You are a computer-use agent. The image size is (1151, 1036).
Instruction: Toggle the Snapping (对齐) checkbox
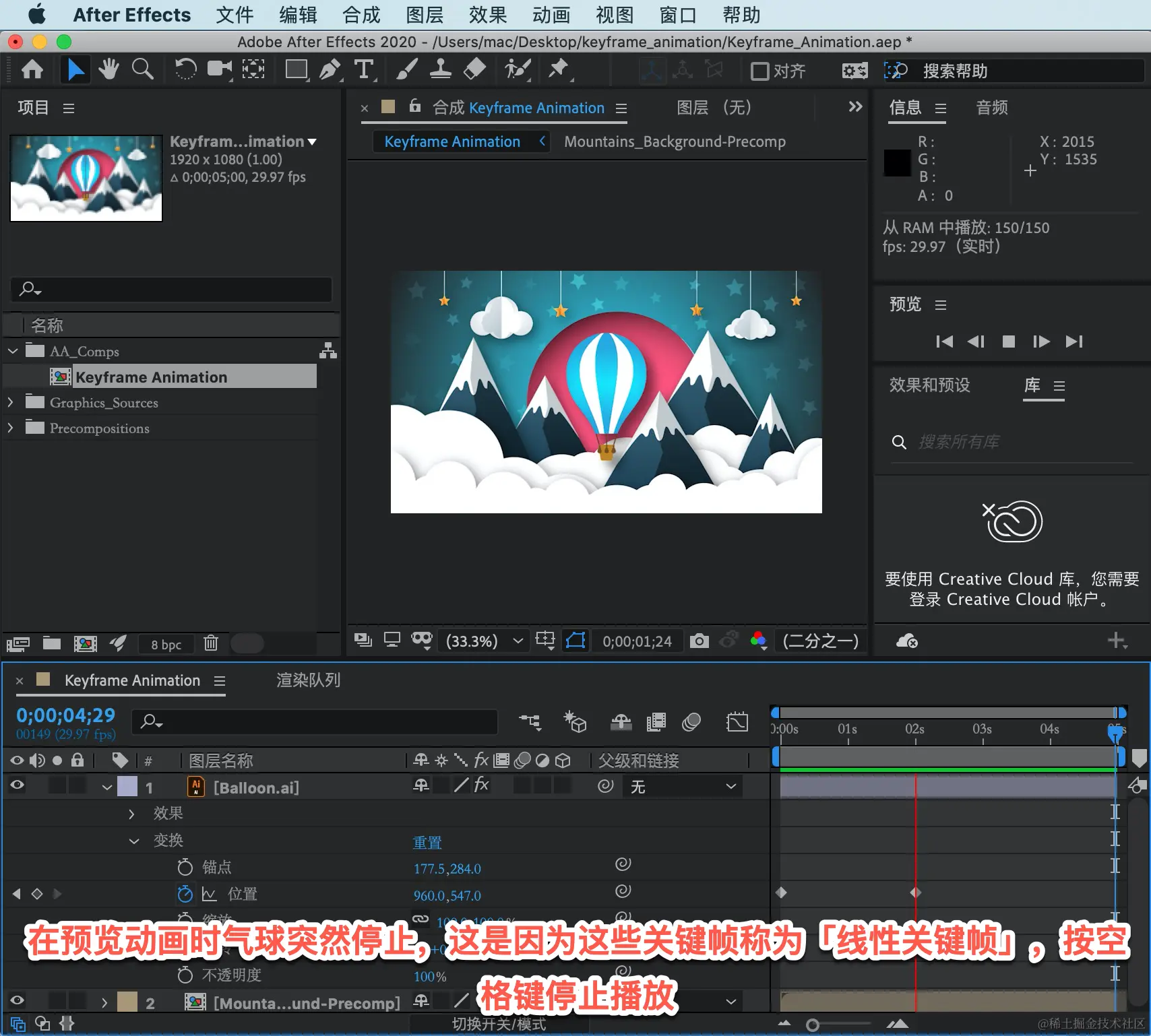759,71
